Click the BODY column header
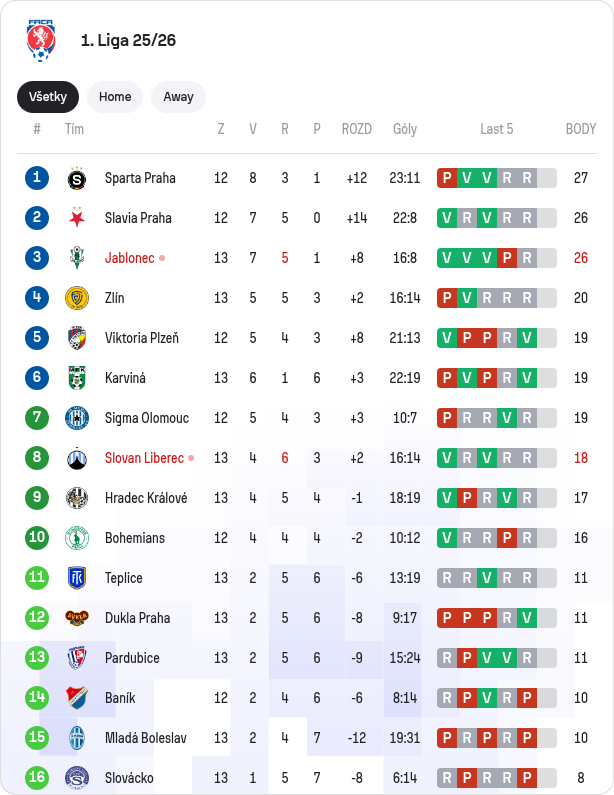The width and height of the screenshot is (614, 795). pyautogui.click(x=581, y=129)
